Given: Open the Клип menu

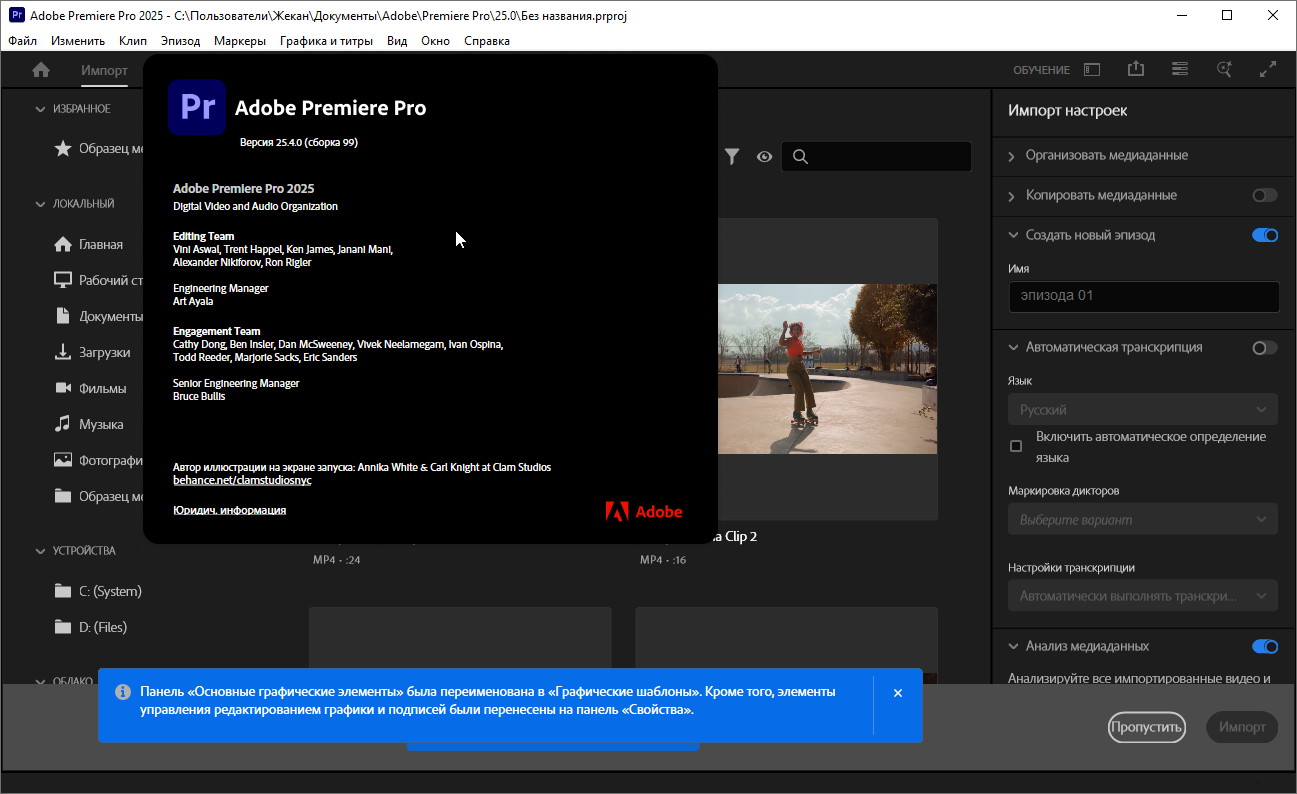Looking at the screenshot, I should (x=132, y=41).
